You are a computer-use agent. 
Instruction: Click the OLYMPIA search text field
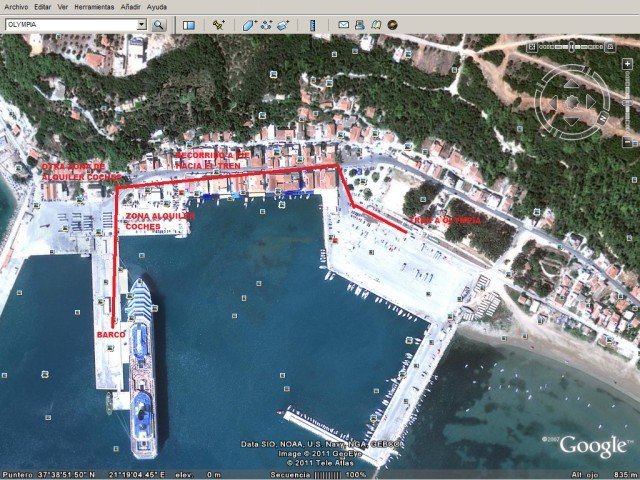click(68, 24)
